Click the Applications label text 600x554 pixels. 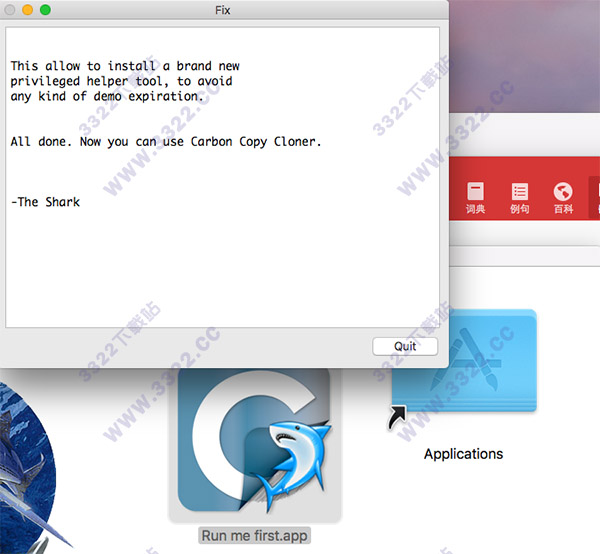tap(463, 454)
